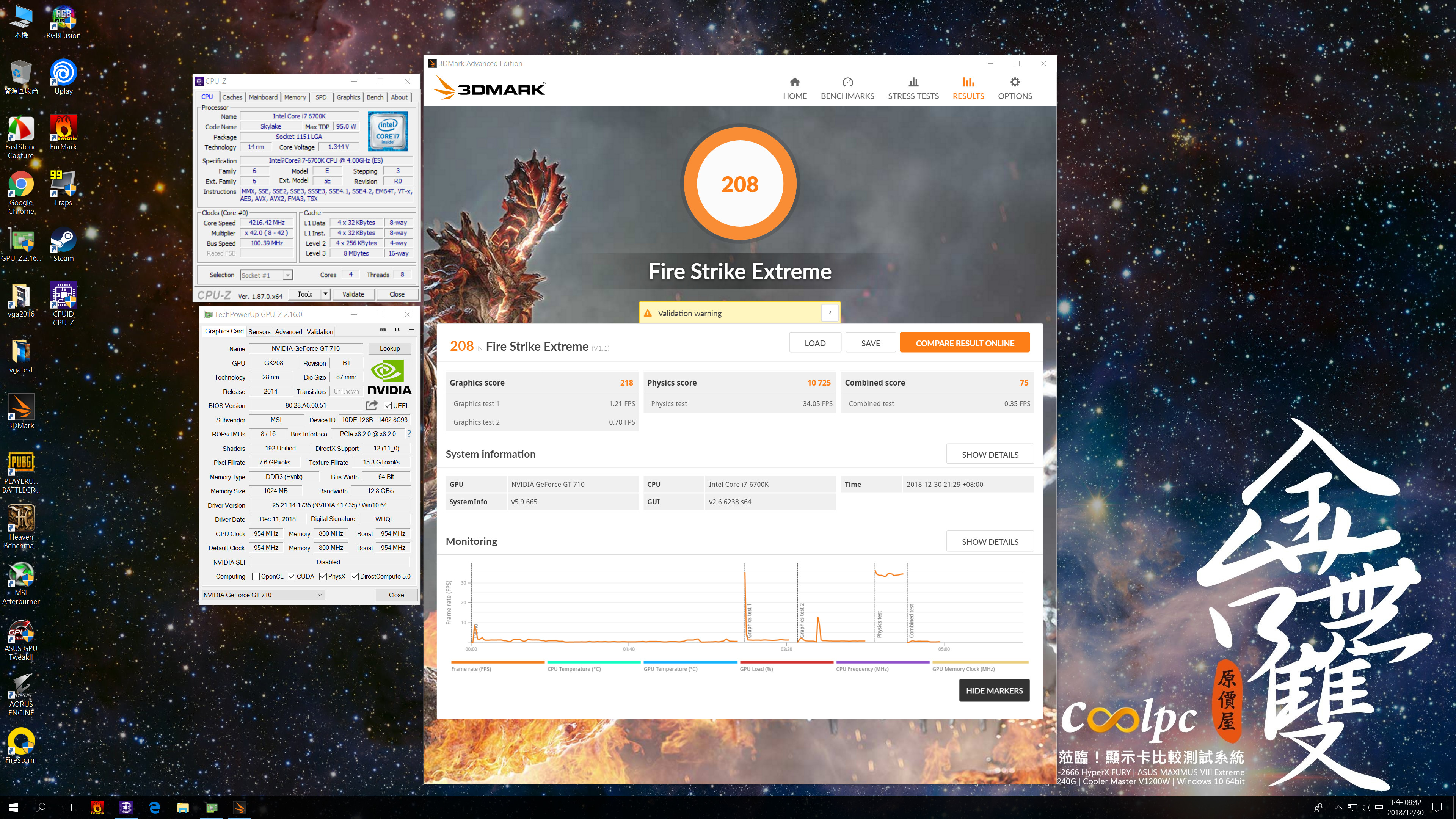Switch to the Caches tab in CPU-Z
The height and width of the screenshot is (819, 1456).
click(232, 97)
